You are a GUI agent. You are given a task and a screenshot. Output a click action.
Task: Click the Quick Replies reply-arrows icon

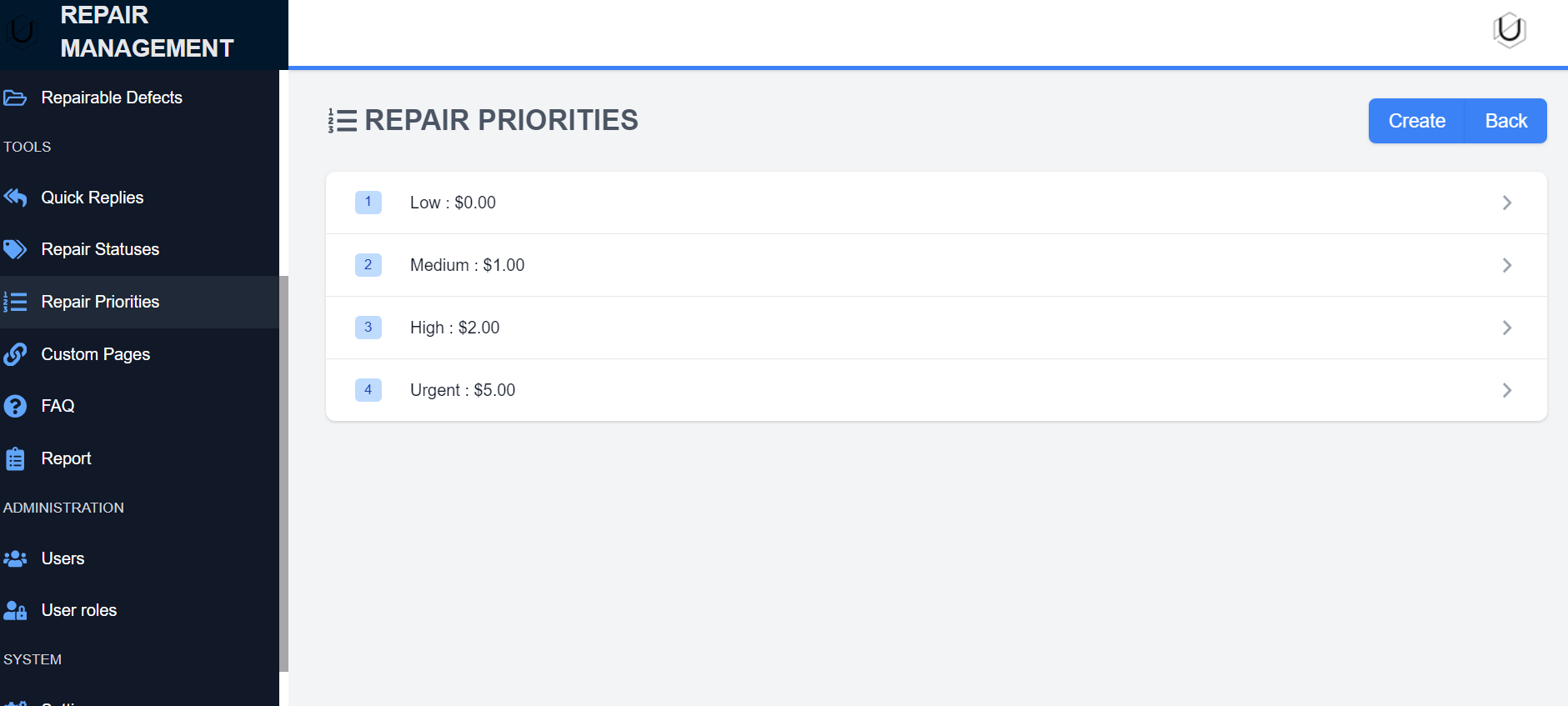pyautogui.click(x=15, y=198)
